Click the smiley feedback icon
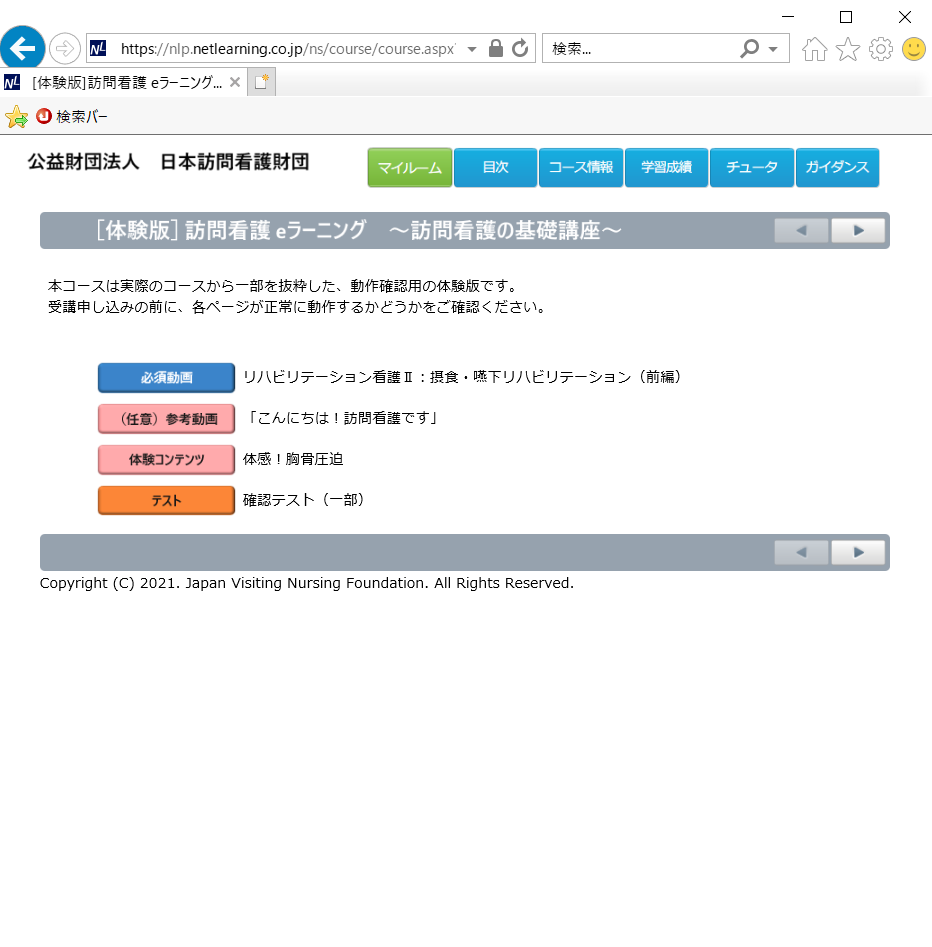The width and height of the screenshot is (932, 947). [913, 49]
